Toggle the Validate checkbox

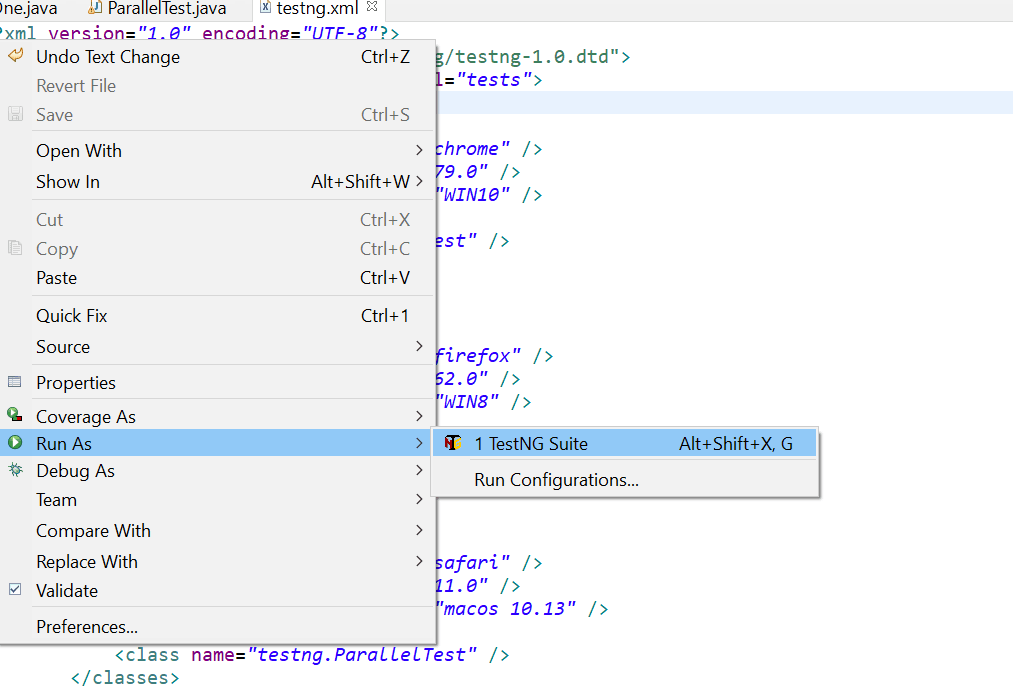15,590
